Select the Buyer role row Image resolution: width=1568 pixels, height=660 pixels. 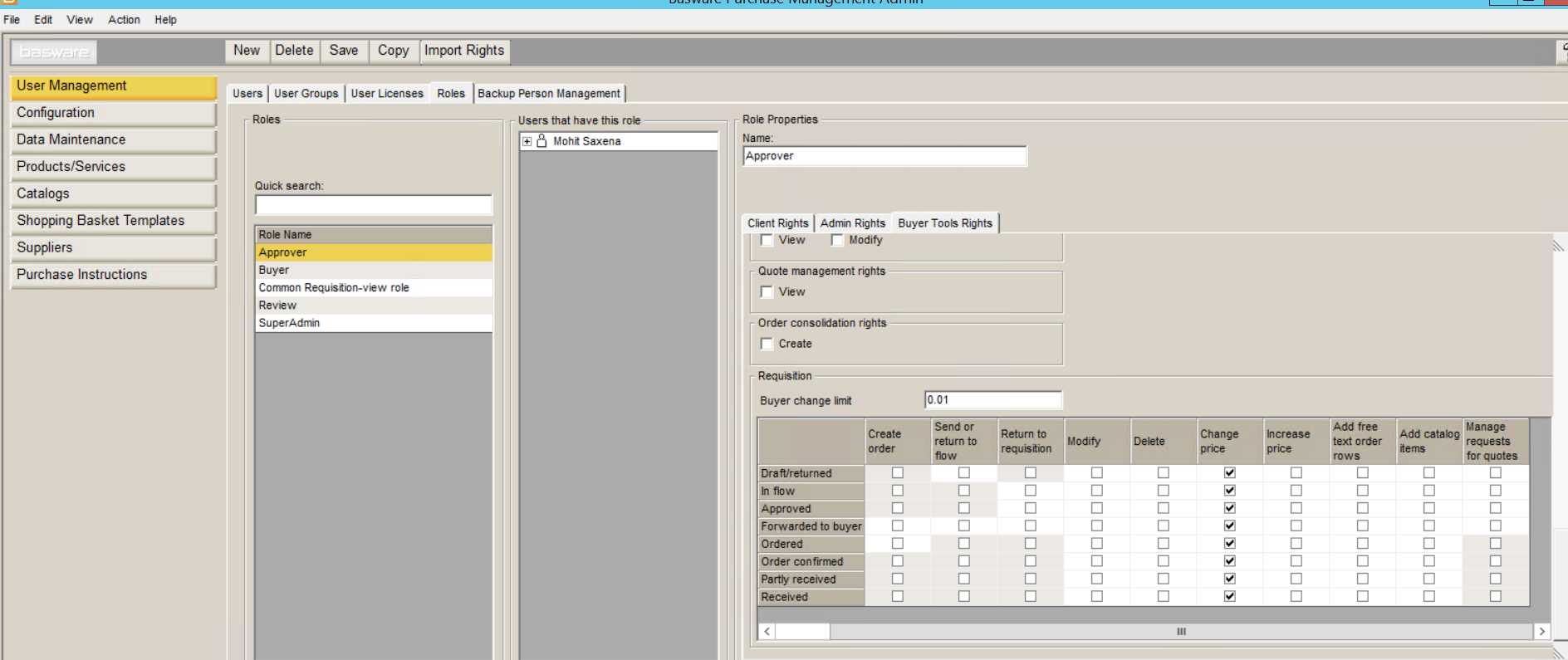click(374, 270)
